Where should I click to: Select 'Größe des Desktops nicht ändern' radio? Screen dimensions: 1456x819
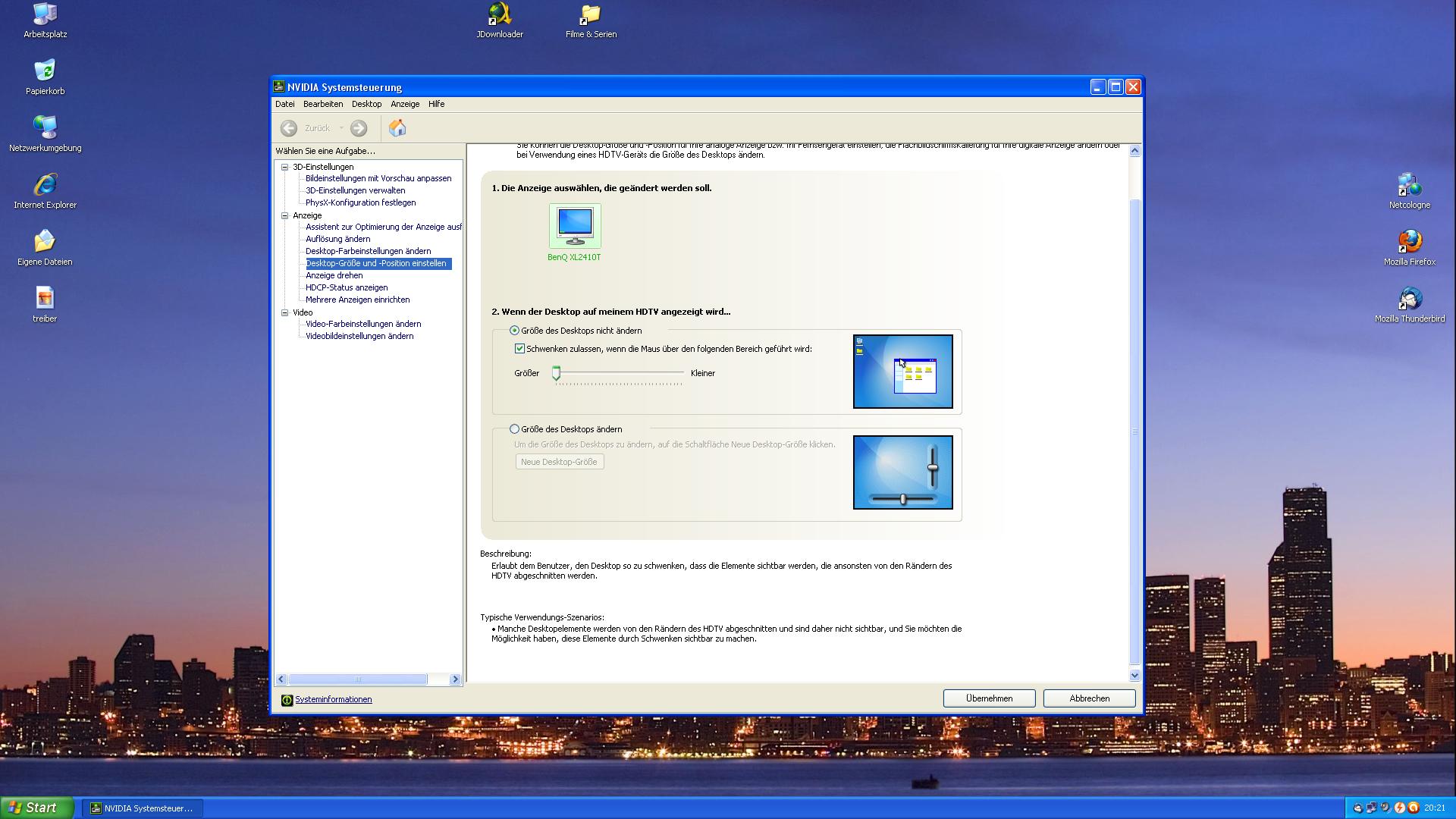coord(515,331)
